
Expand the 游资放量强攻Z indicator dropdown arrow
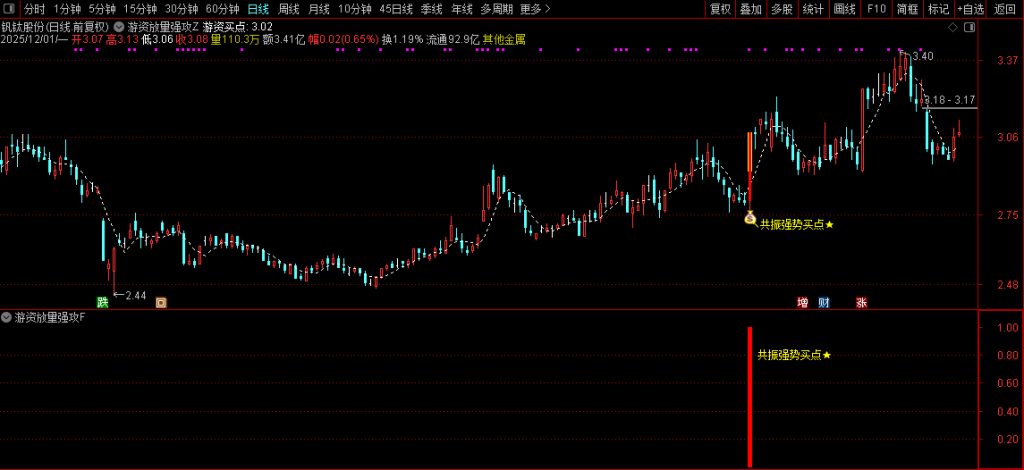(x=119, y=27)
